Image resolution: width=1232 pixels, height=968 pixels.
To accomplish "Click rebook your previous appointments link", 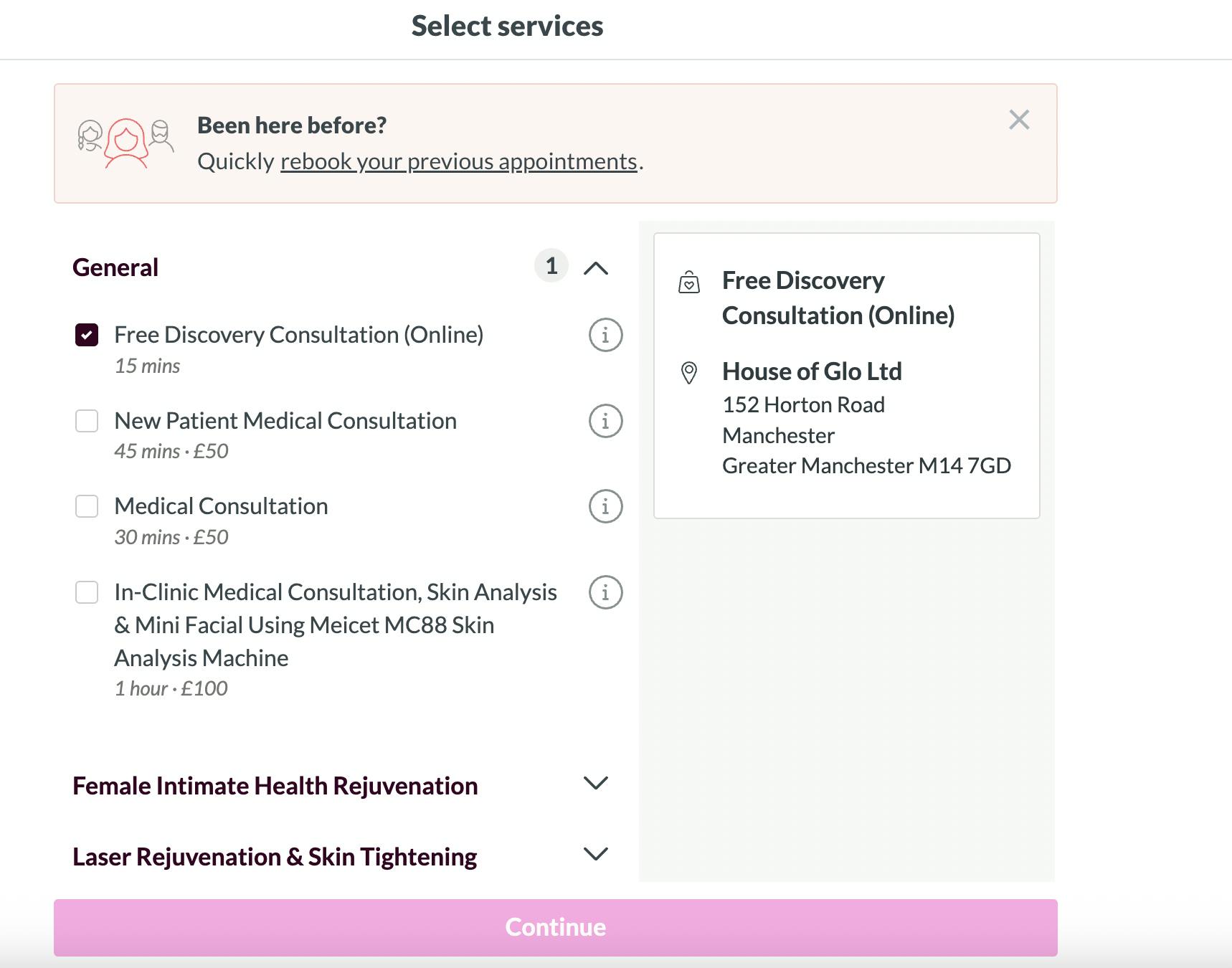I will 459,162.
